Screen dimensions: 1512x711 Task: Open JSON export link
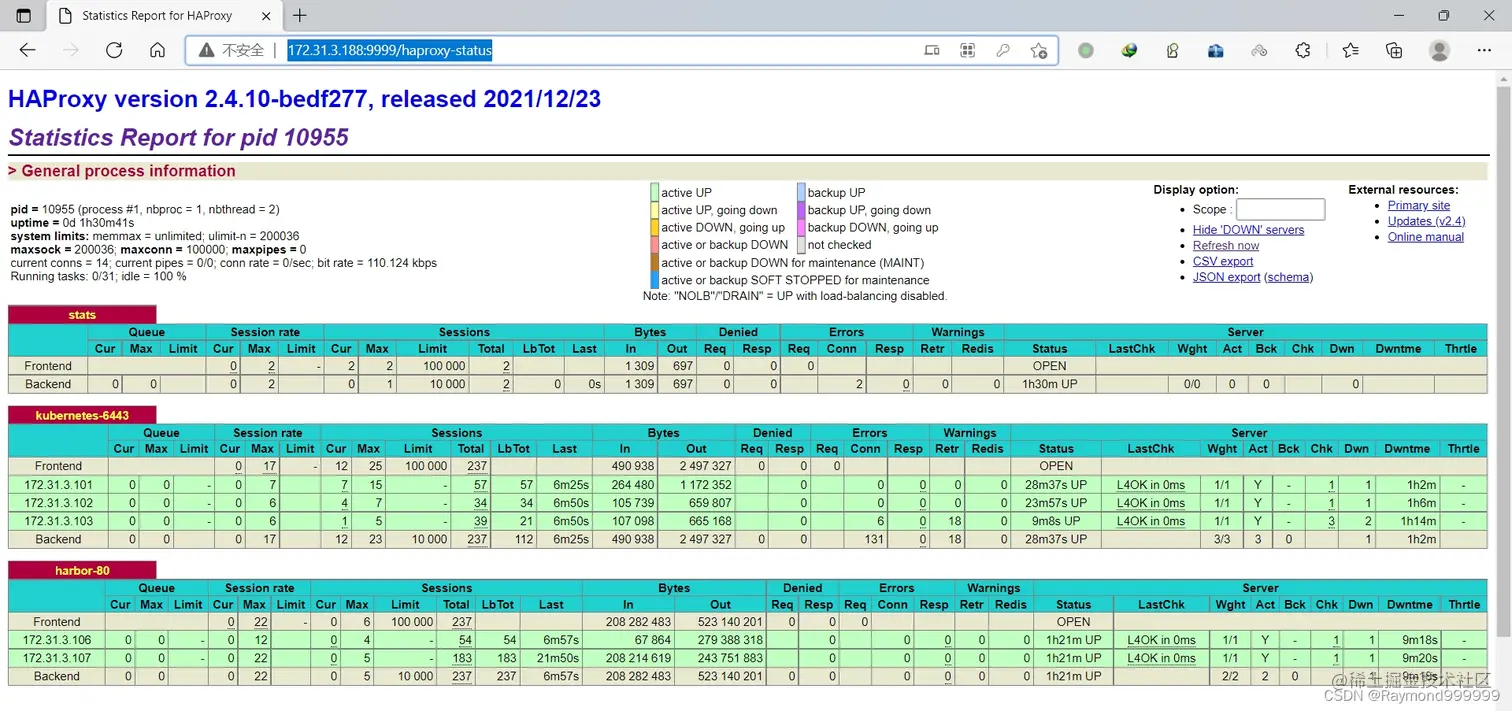coord(1226,277)
